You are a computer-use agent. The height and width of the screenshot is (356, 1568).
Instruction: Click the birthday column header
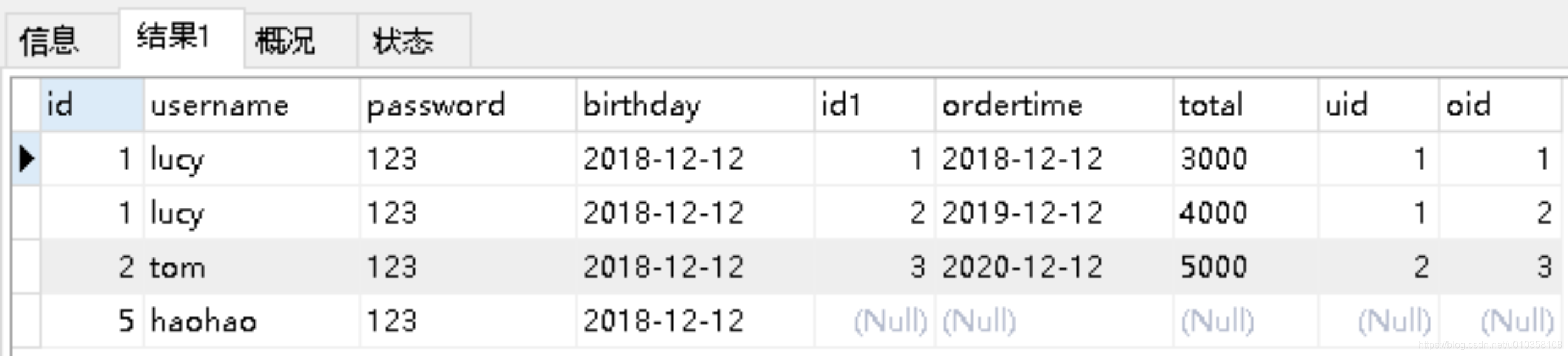[695, 105]
